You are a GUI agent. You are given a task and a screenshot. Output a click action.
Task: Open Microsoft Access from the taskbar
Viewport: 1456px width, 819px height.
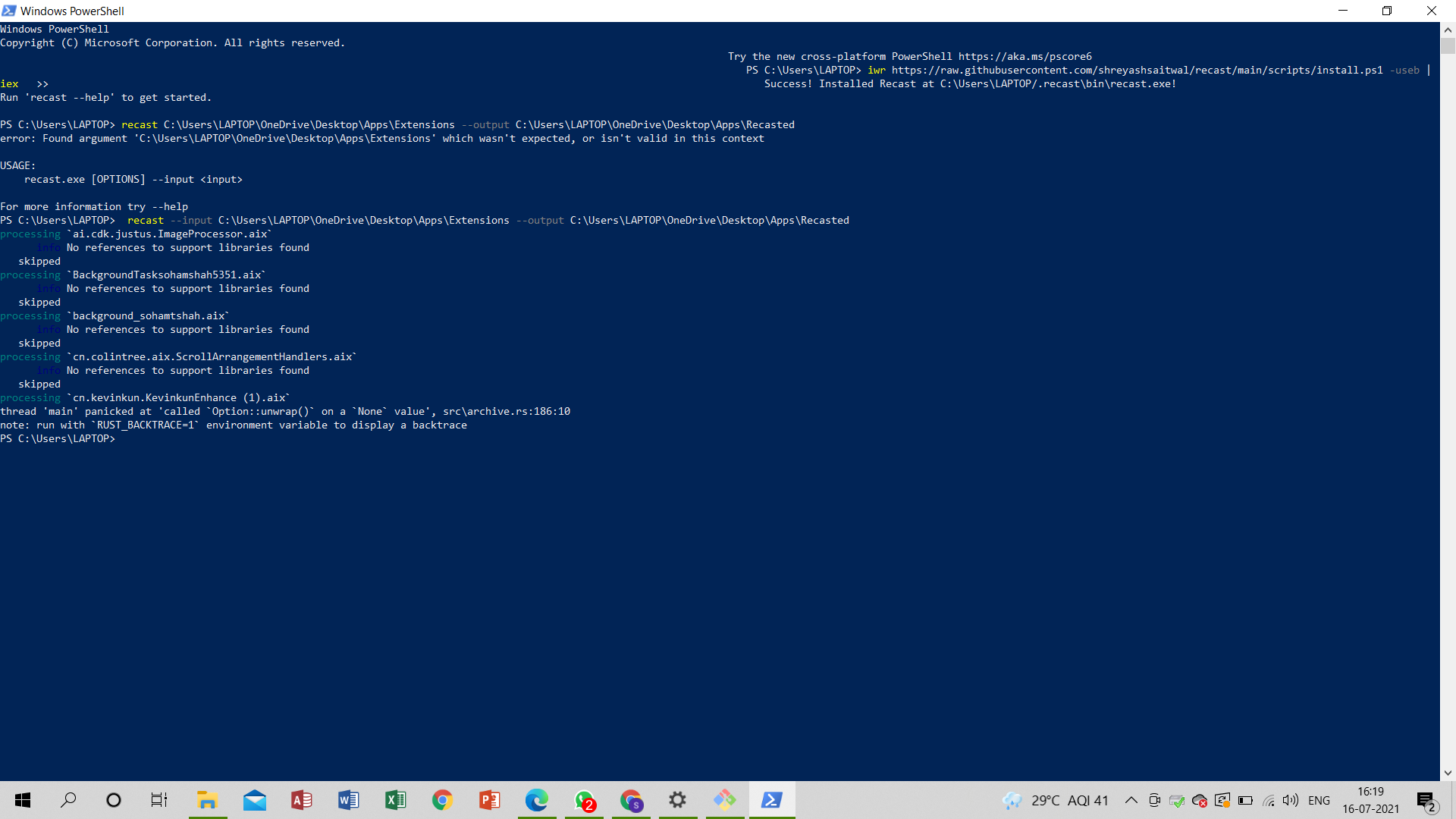coord(302,800)
